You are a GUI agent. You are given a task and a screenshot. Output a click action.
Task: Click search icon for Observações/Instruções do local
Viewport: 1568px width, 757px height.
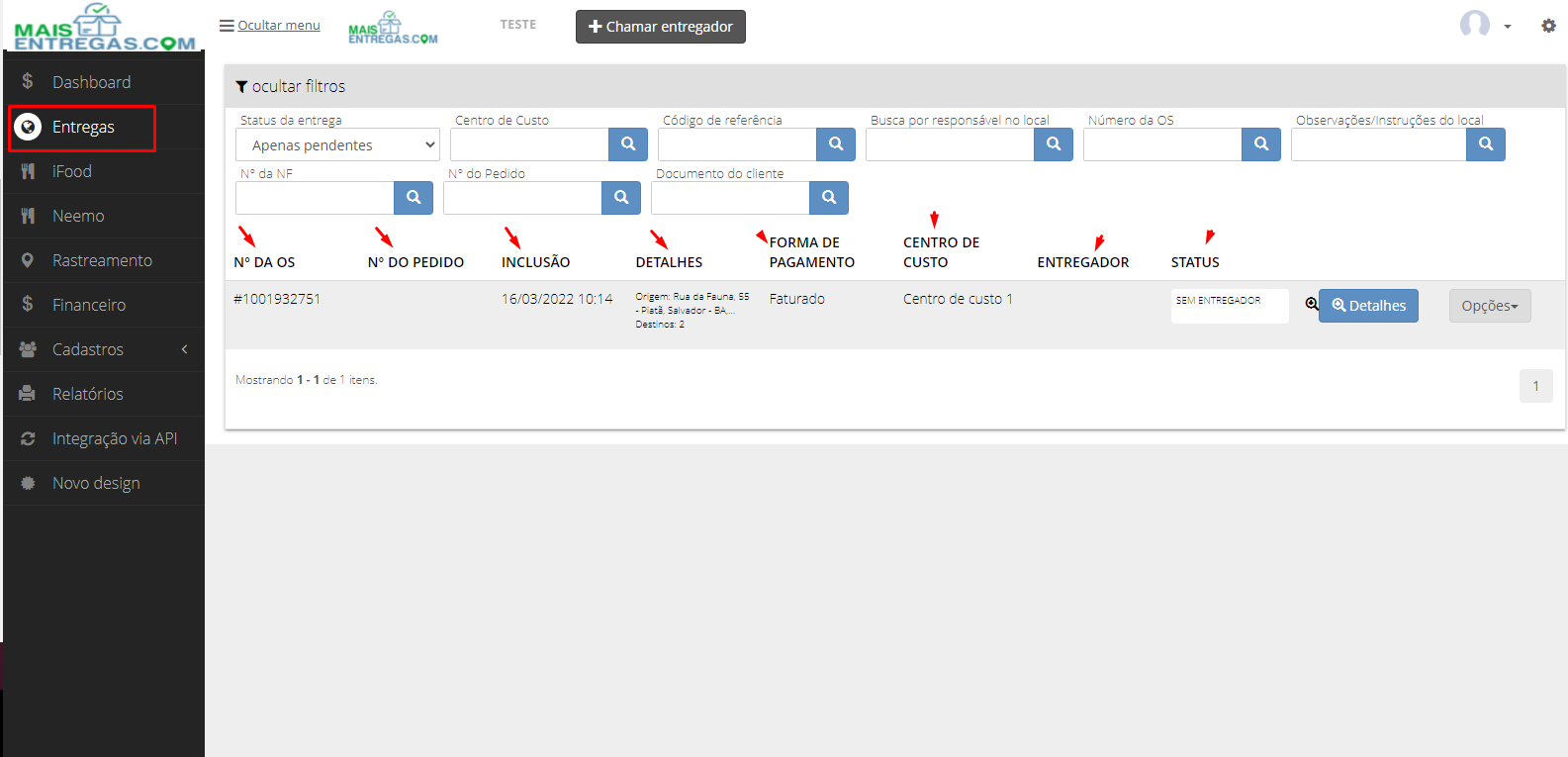coord(1486,144)
